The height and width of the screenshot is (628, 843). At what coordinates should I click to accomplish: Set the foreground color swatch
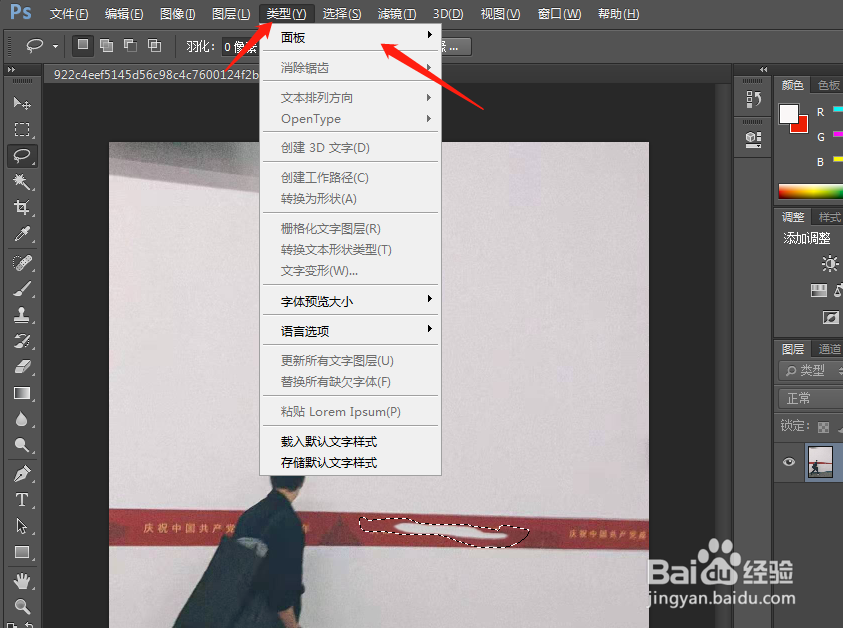pyautogui.click(x=789, y=116)
